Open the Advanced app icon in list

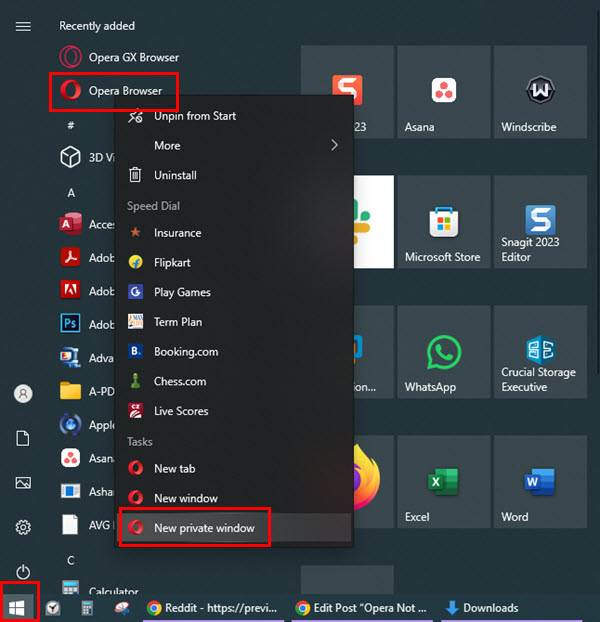coord(70,357)
